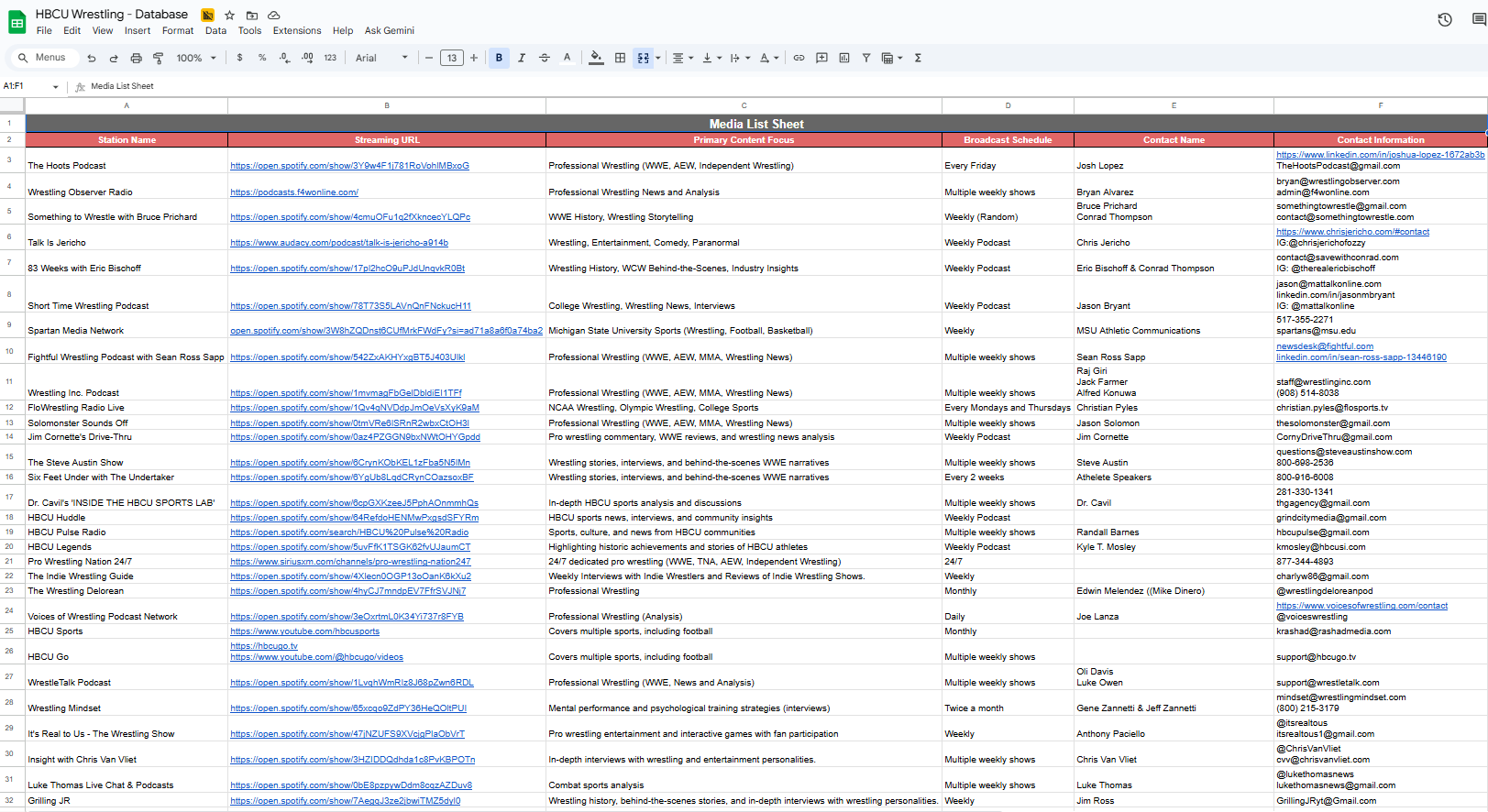
Task: Click the insert link icon
Action: (x=799, y=58)
